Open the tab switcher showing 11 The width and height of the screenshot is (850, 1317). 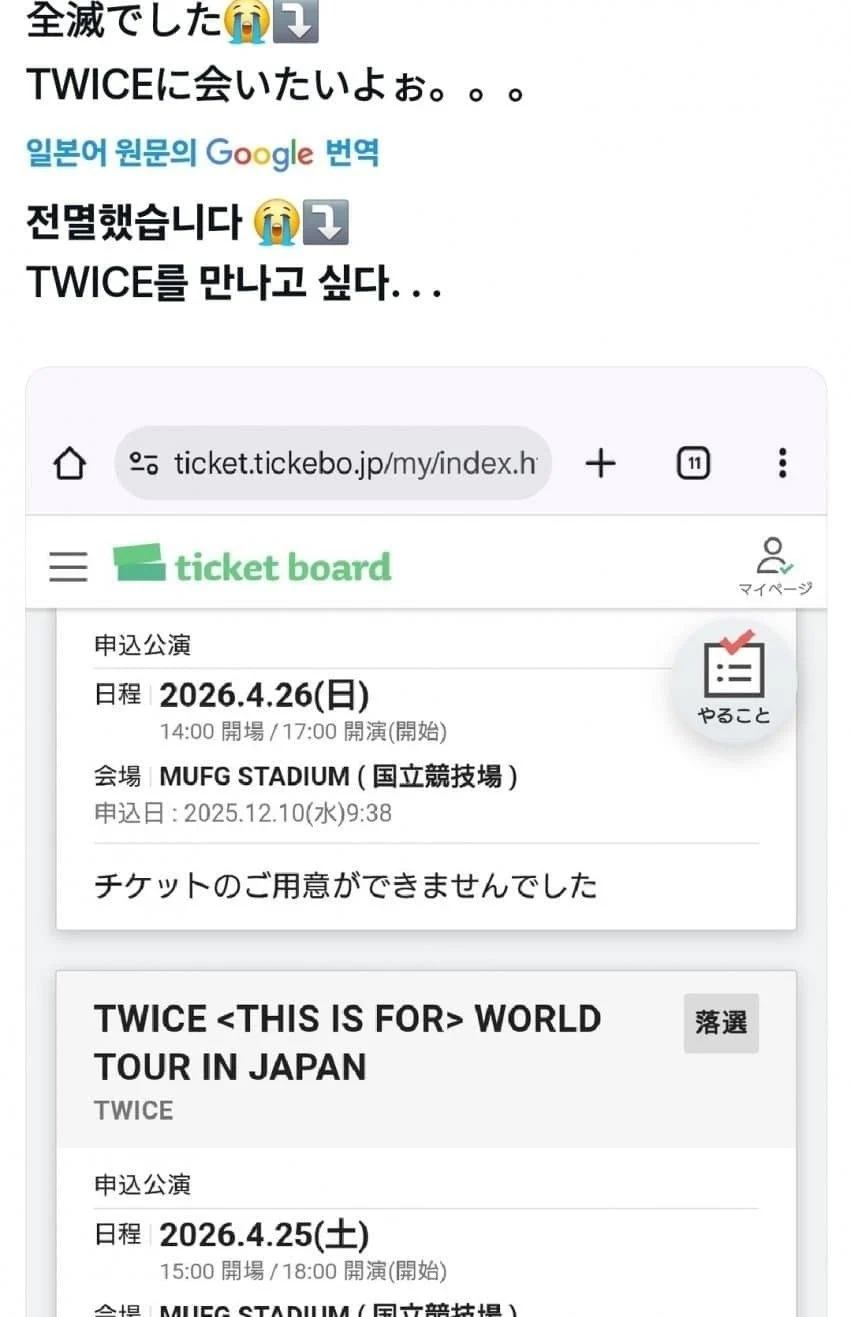coord(693,463)
